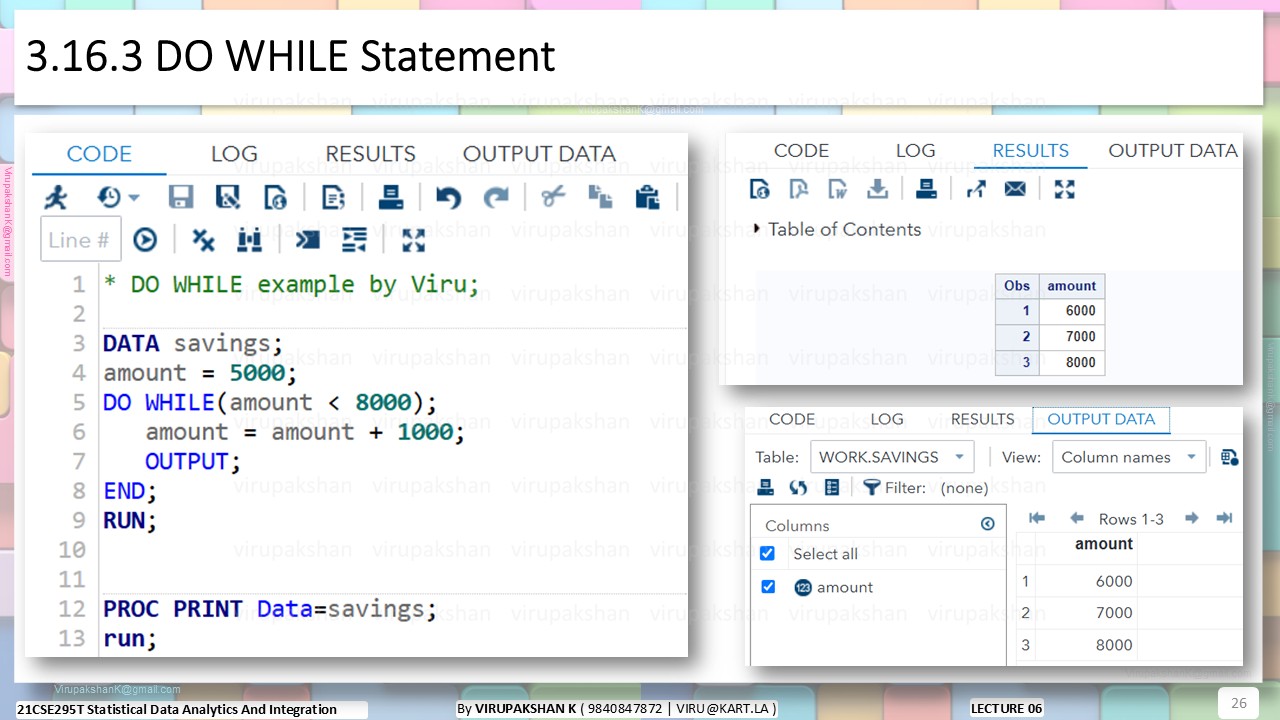Click the print icon in Results toolbar
Viewport: 1280px width, 720px height.
tap(927, 188)
